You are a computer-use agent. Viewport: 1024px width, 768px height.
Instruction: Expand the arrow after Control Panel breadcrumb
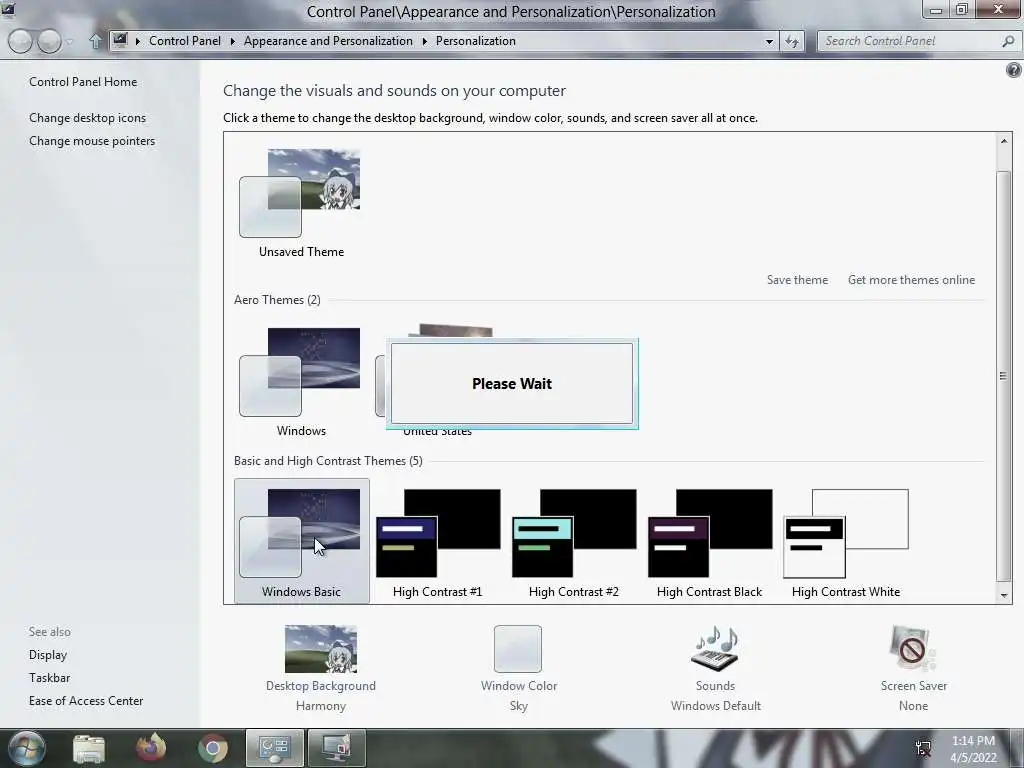[x=232, y=41]
